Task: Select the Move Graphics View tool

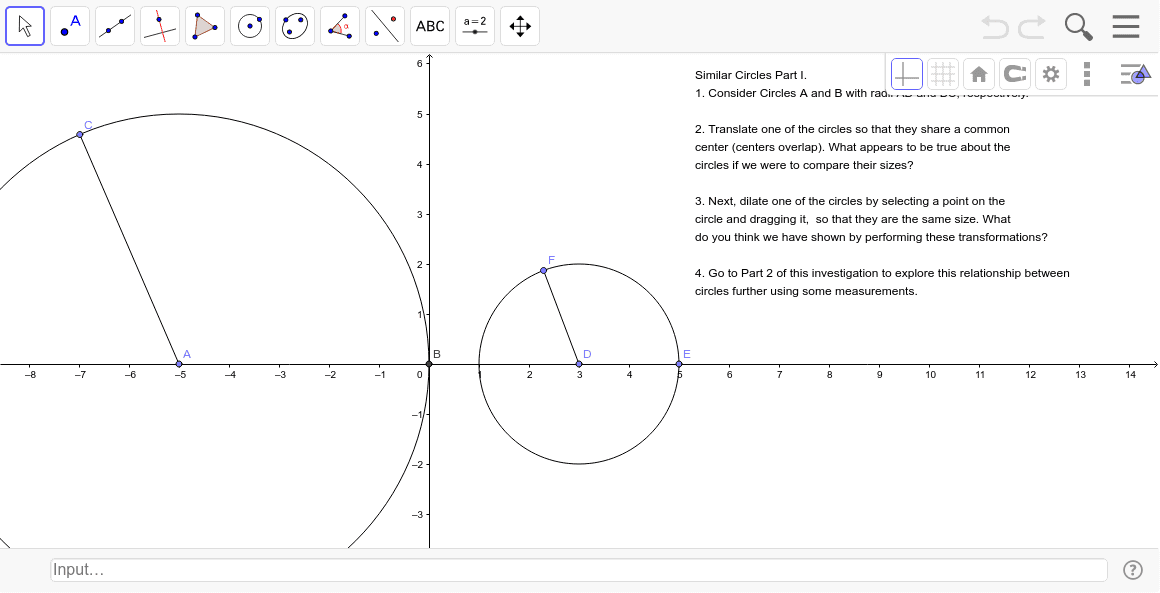Action: [x=519, y=25]
